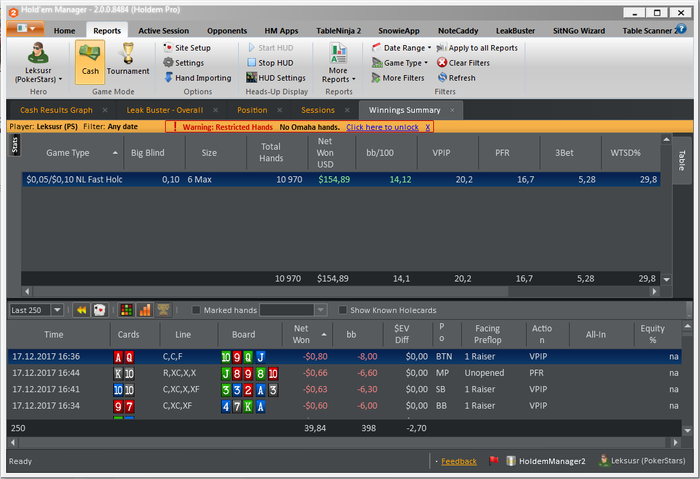
Task: Open the SitNGo Wizard ribbon tab
Action: point(579,30)
